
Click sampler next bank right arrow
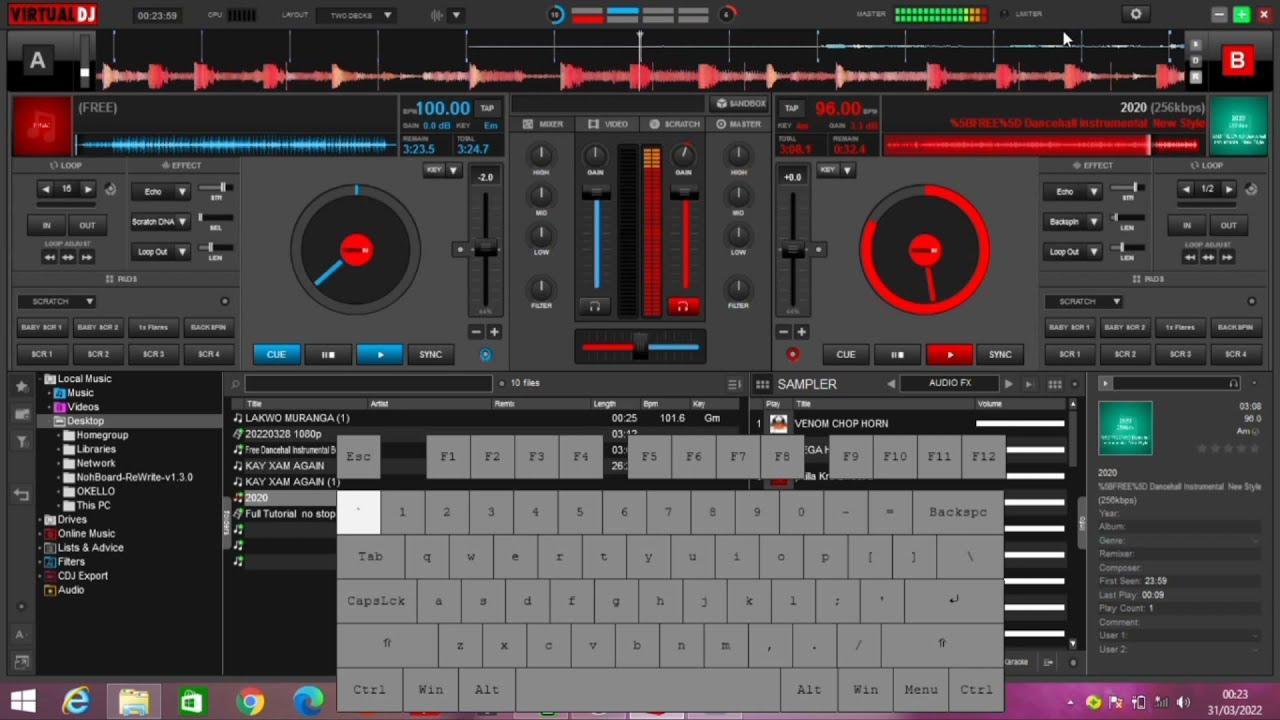tap(1008, 384)
